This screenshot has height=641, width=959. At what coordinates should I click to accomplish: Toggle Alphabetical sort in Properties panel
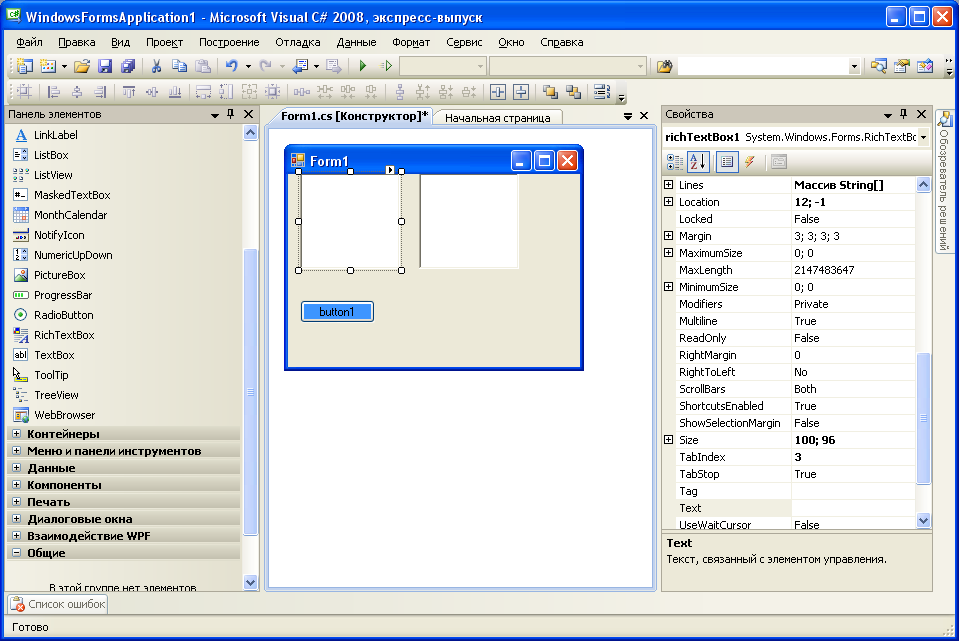click(x=698, y=161)
